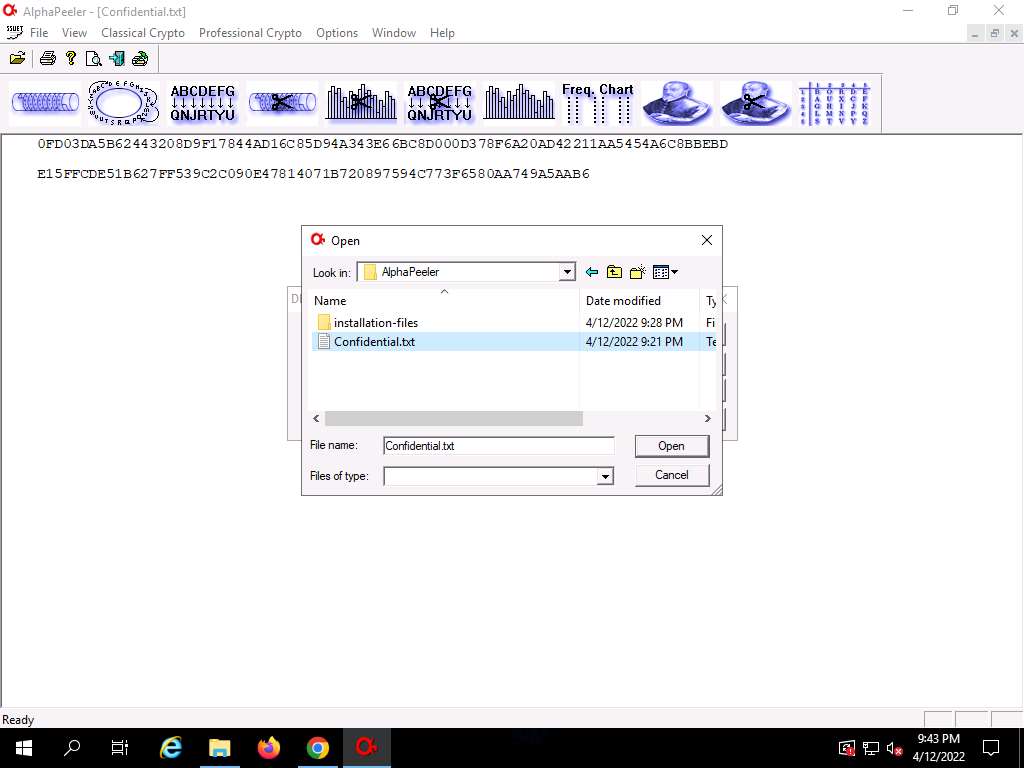
Task: Navigate back with the dialog's arrow icon
Action: [592, 272]
